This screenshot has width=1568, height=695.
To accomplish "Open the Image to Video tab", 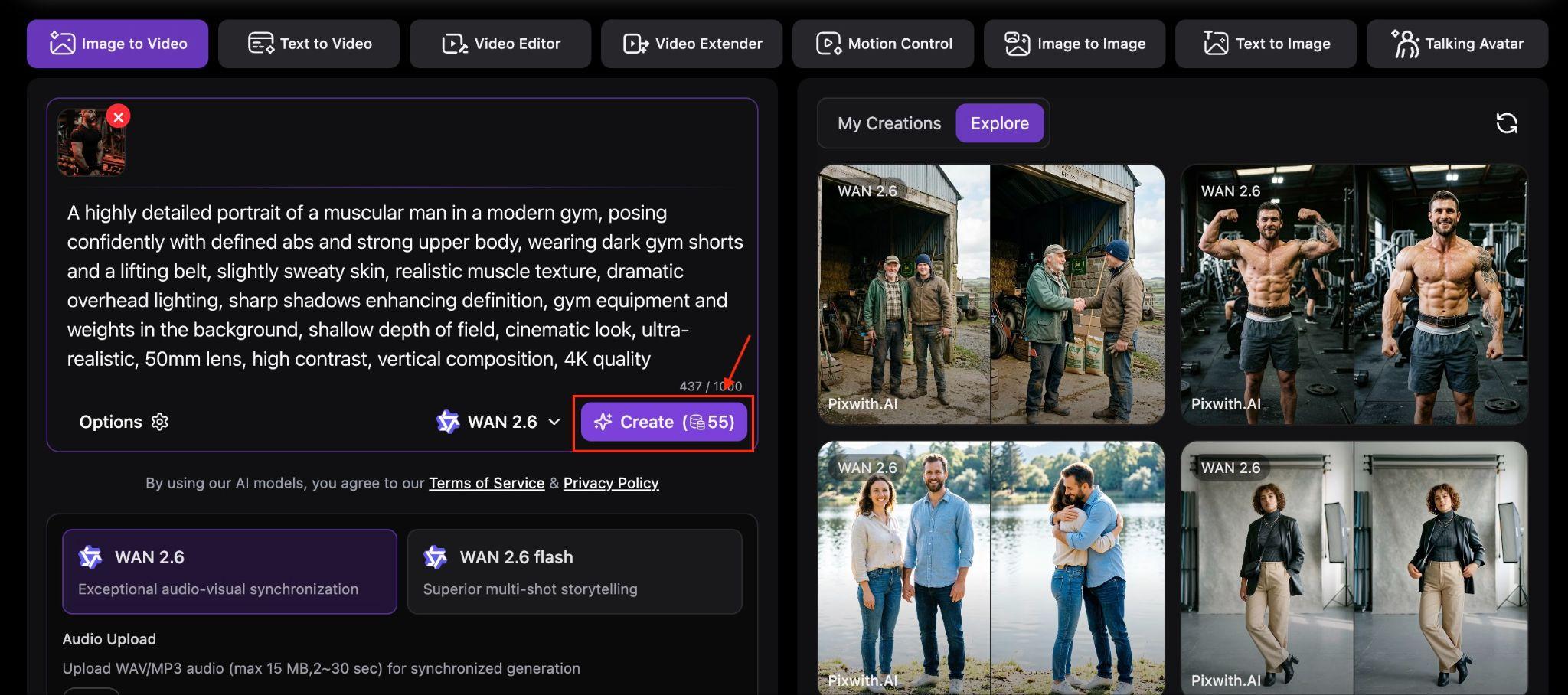I will coord(117,44).
